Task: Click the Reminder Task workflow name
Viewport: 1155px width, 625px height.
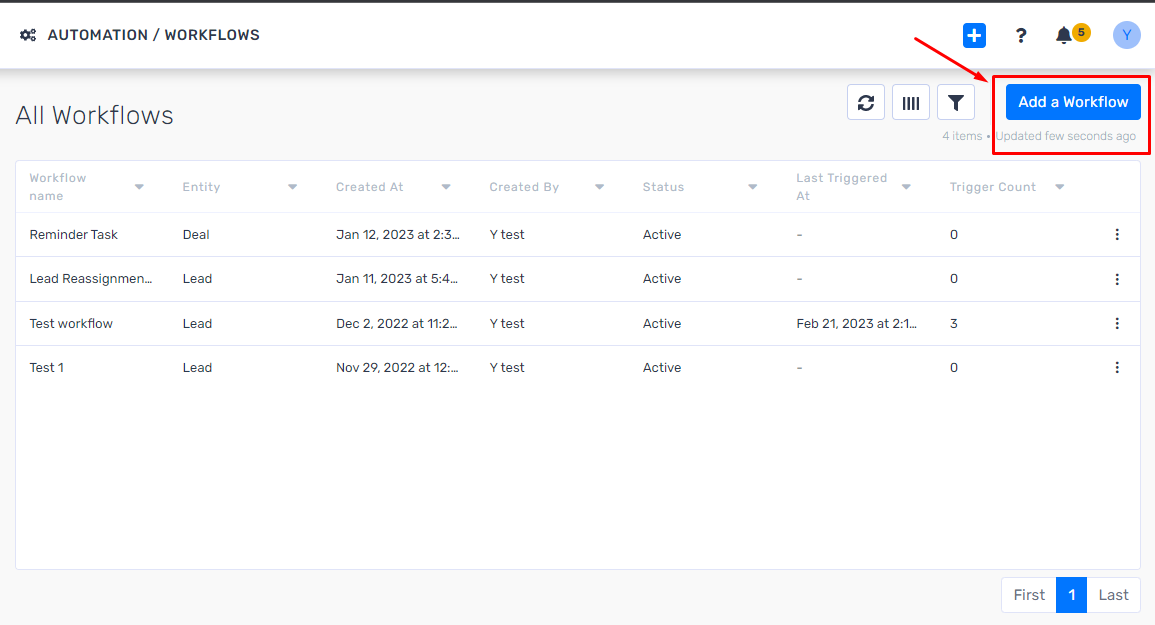Action: point(74,234)
